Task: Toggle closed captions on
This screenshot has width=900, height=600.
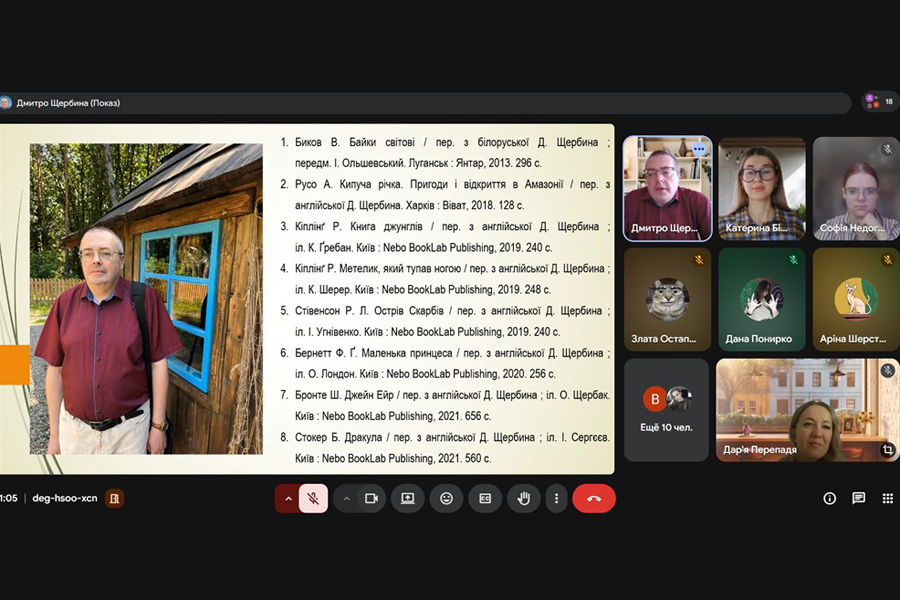Action: pyautogui.click(x=485, y=498)
